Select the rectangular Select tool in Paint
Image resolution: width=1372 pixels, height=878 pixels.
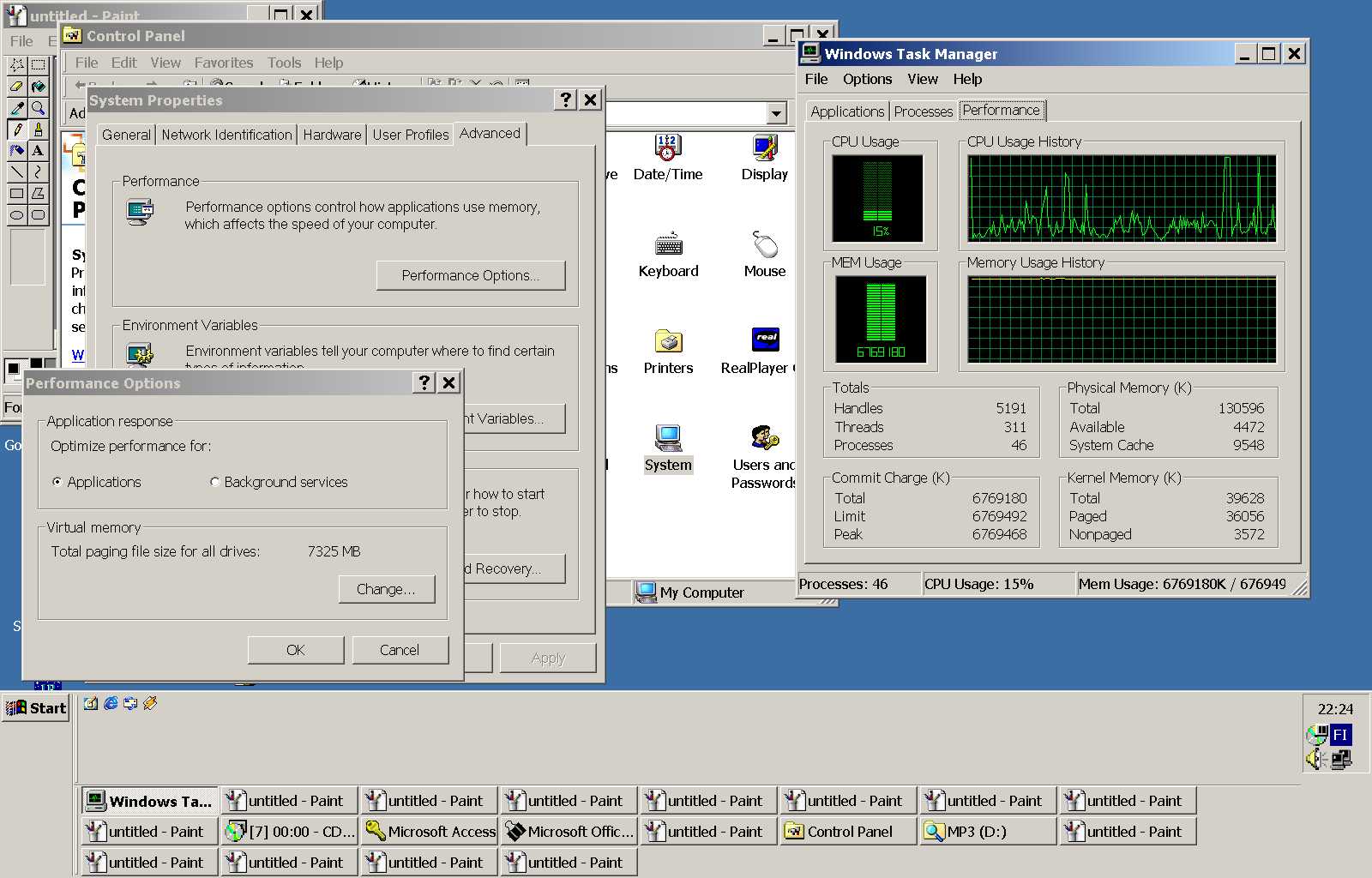click(x=39, y=65)
